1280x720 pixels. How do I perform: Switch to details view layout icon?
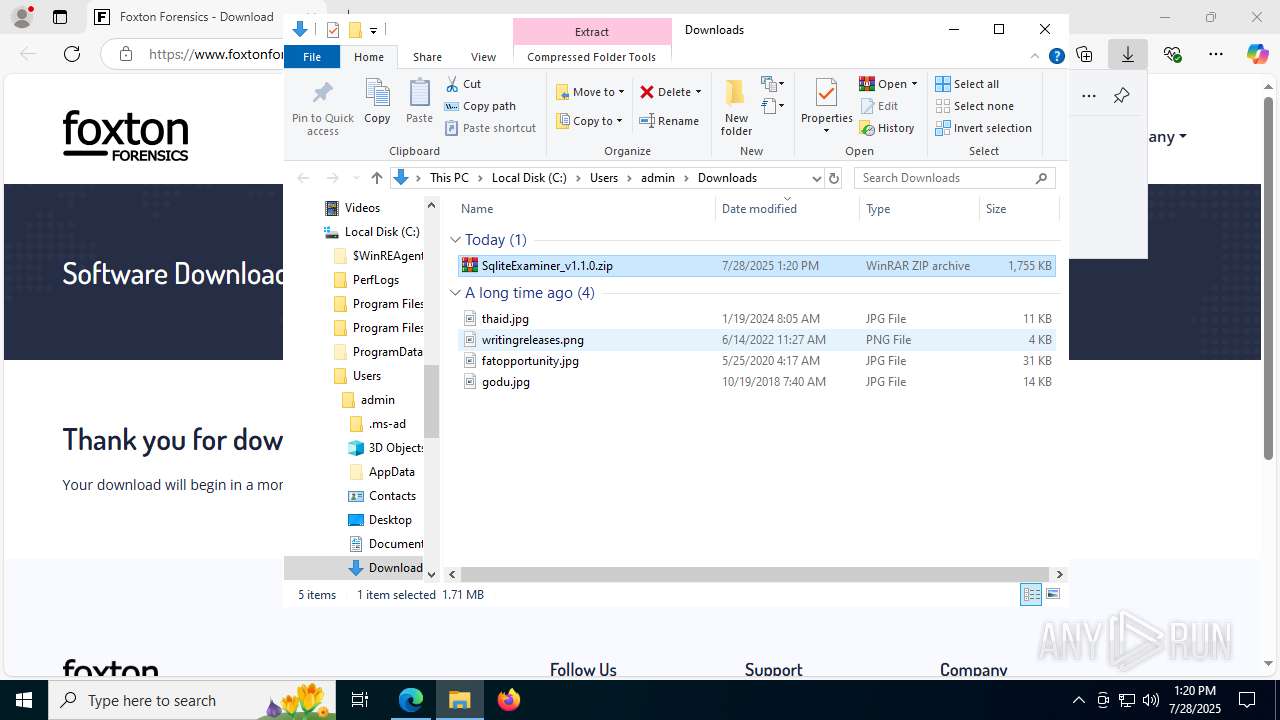point(1031,594)
